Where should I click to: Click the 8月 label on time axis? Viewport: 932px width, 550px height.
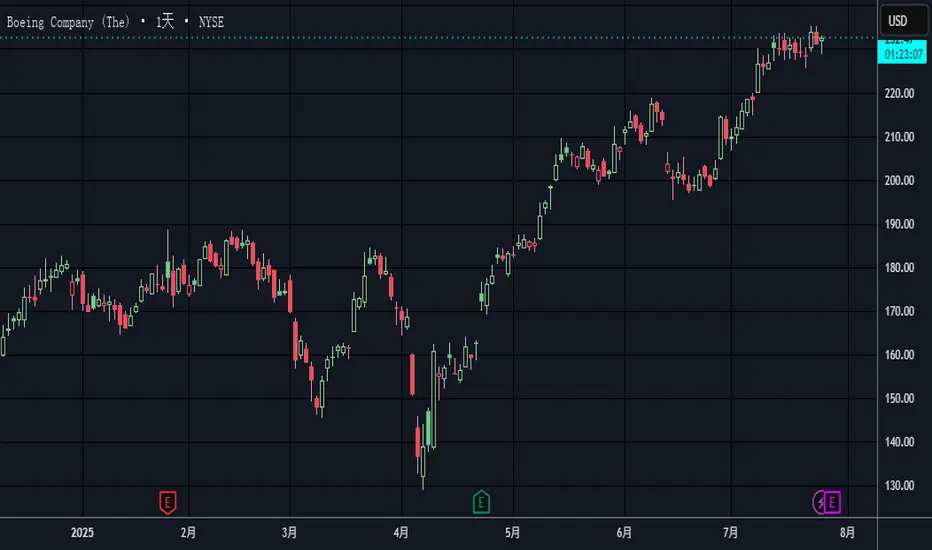pos(848,533)
